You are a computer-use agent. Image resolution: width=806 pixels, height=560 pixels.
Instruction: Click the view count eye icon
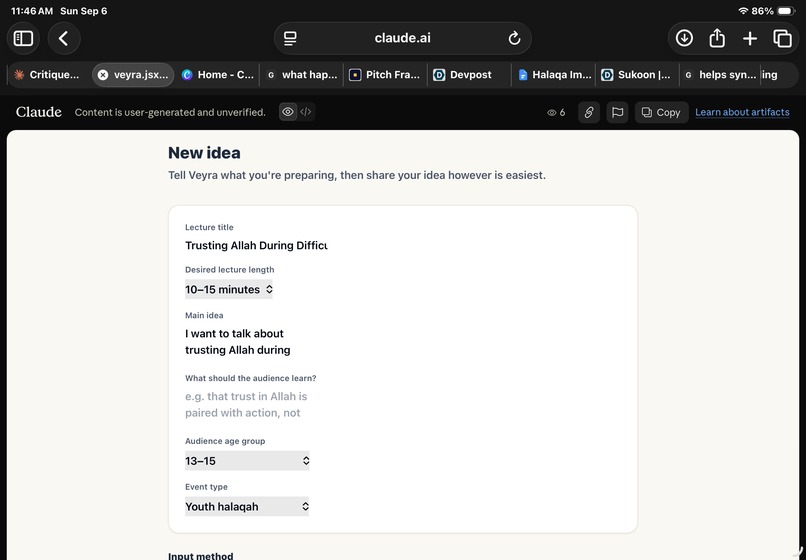tap(552, 113)
